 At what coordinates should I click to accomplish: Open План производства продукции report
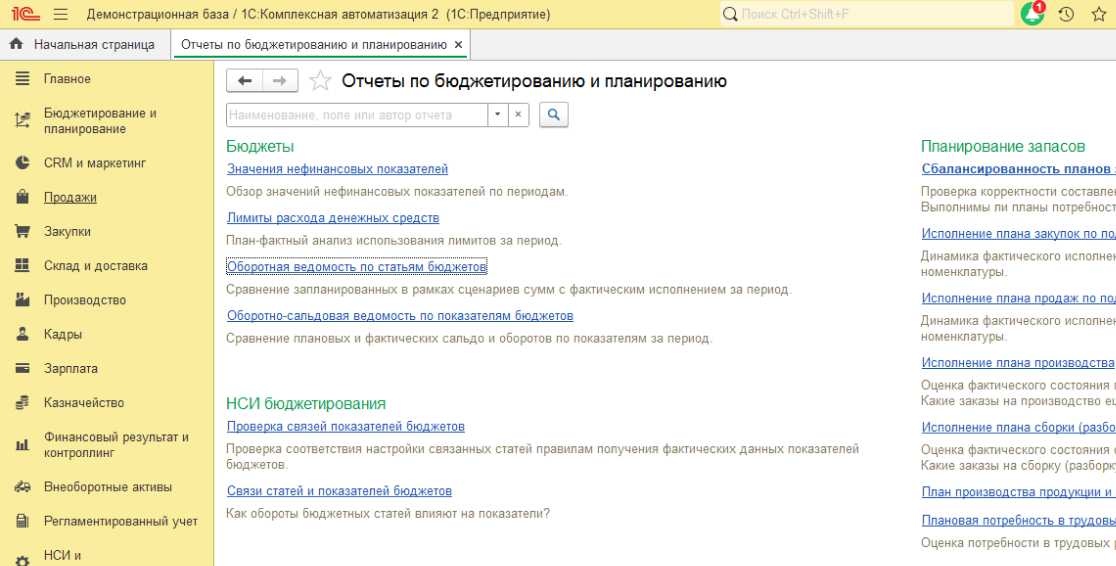tap(1018, 491)
